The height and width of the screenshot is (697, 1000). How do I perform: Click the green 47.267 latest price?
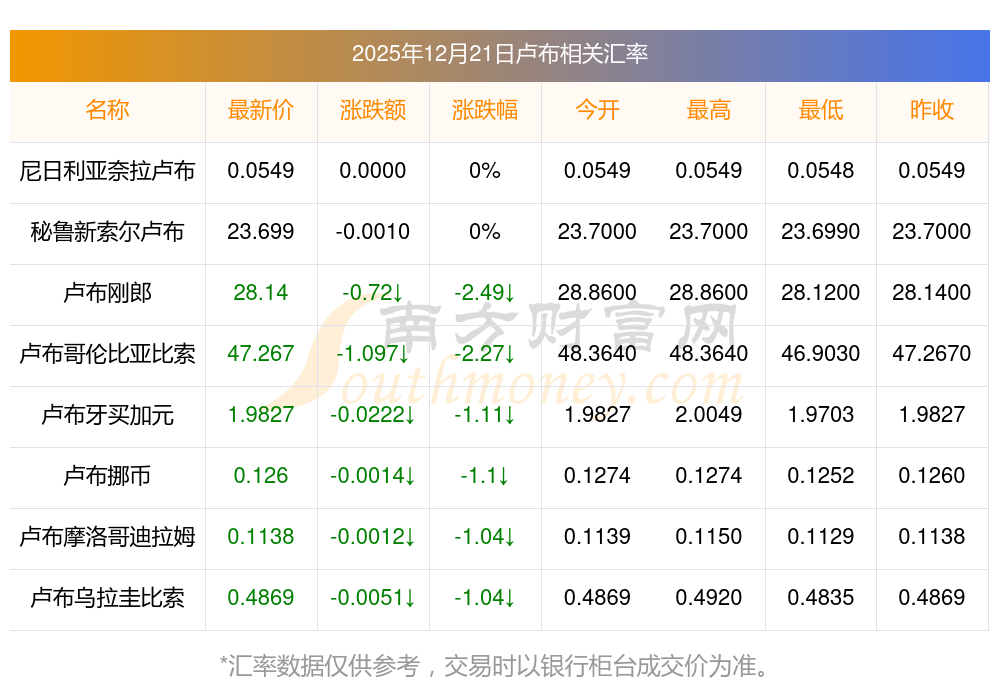coord(260,354)
